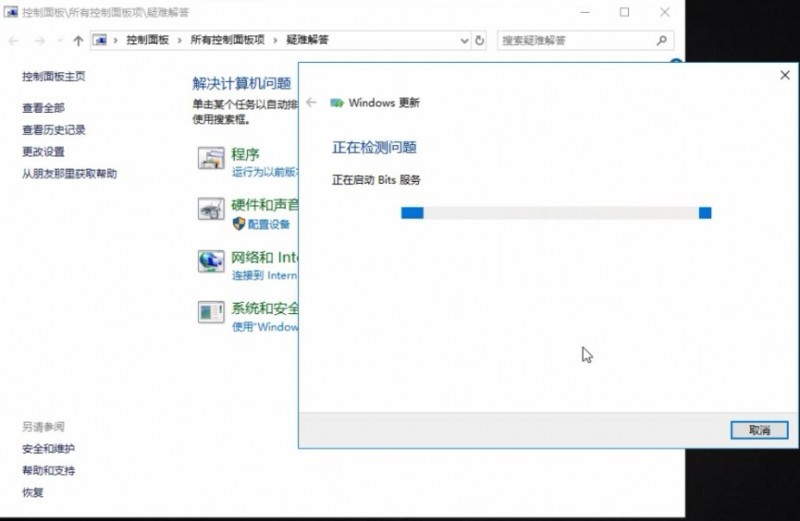Click address bar Control Panel icon
The image size is (800, 521).
[x=100, y=40]
